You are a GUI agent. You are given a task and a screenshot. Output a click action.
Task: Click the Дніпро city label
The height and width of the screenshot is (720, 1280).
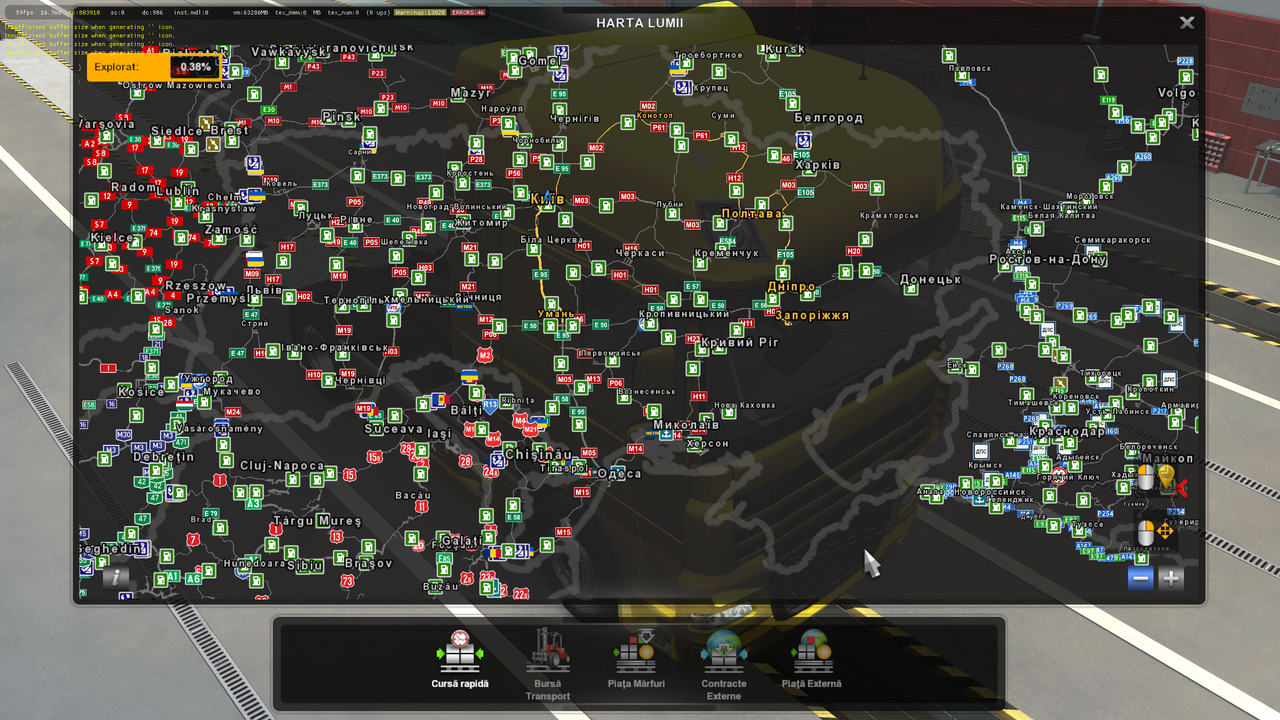coord(792,287)
